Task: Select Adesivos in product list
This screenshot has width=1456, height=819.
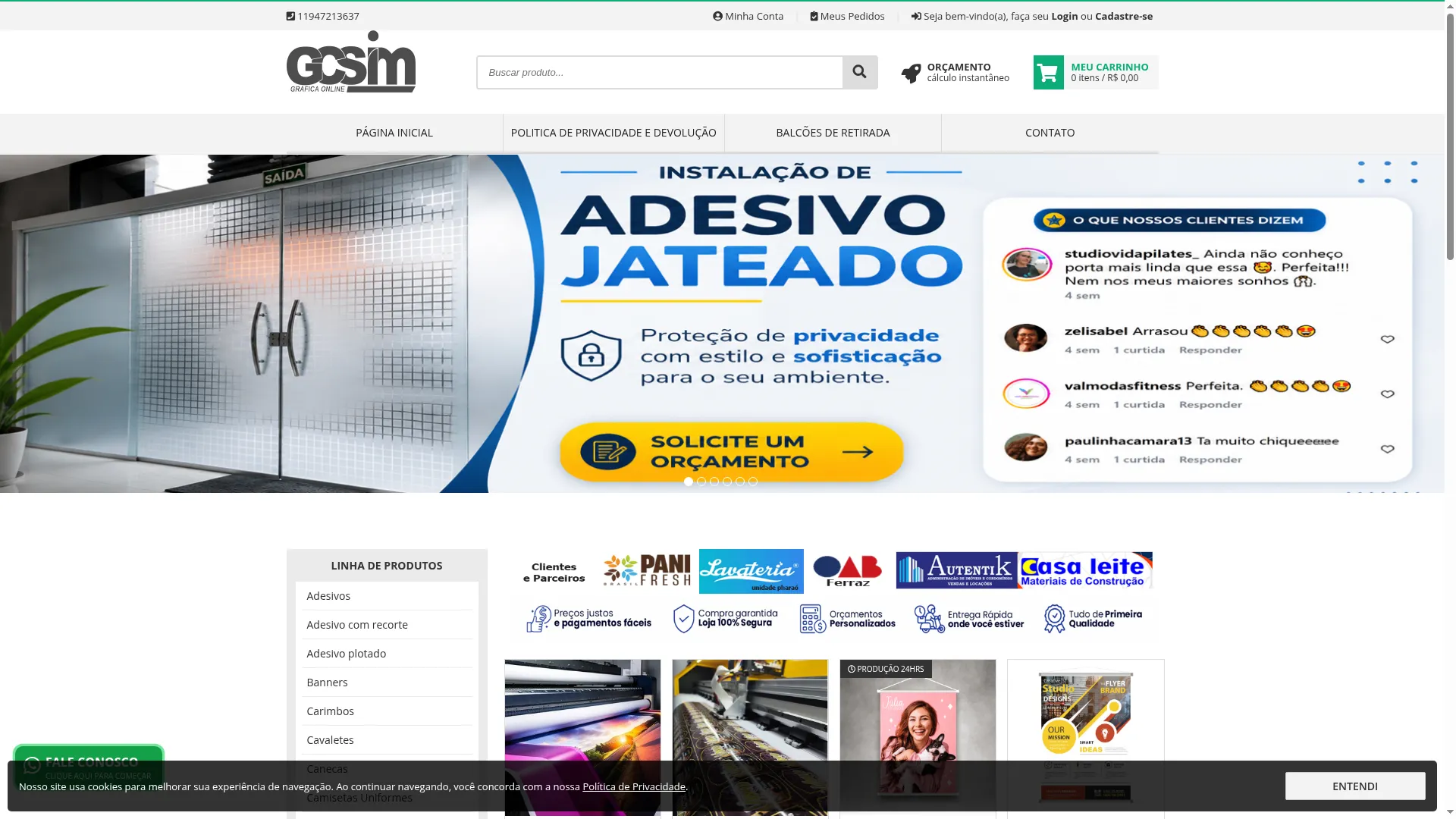Action: (387, 596)
